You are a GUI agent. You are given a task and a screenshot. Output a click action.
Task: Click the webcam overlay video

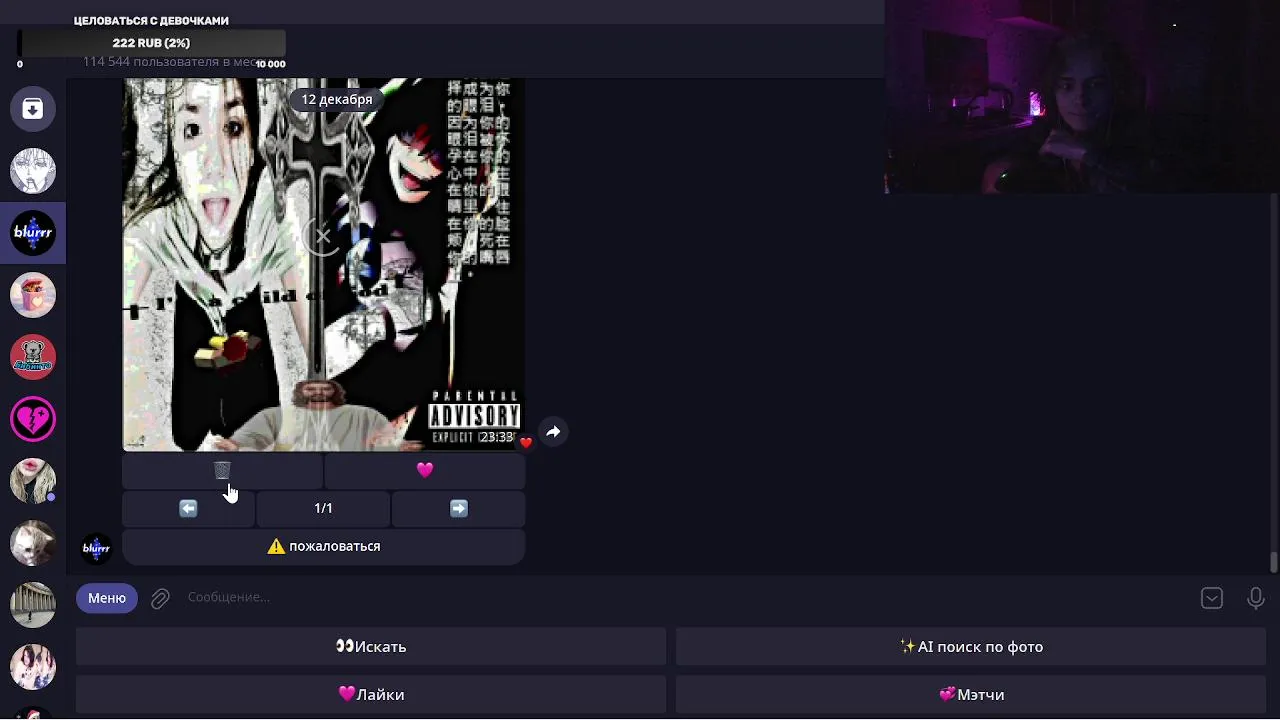1082,97
